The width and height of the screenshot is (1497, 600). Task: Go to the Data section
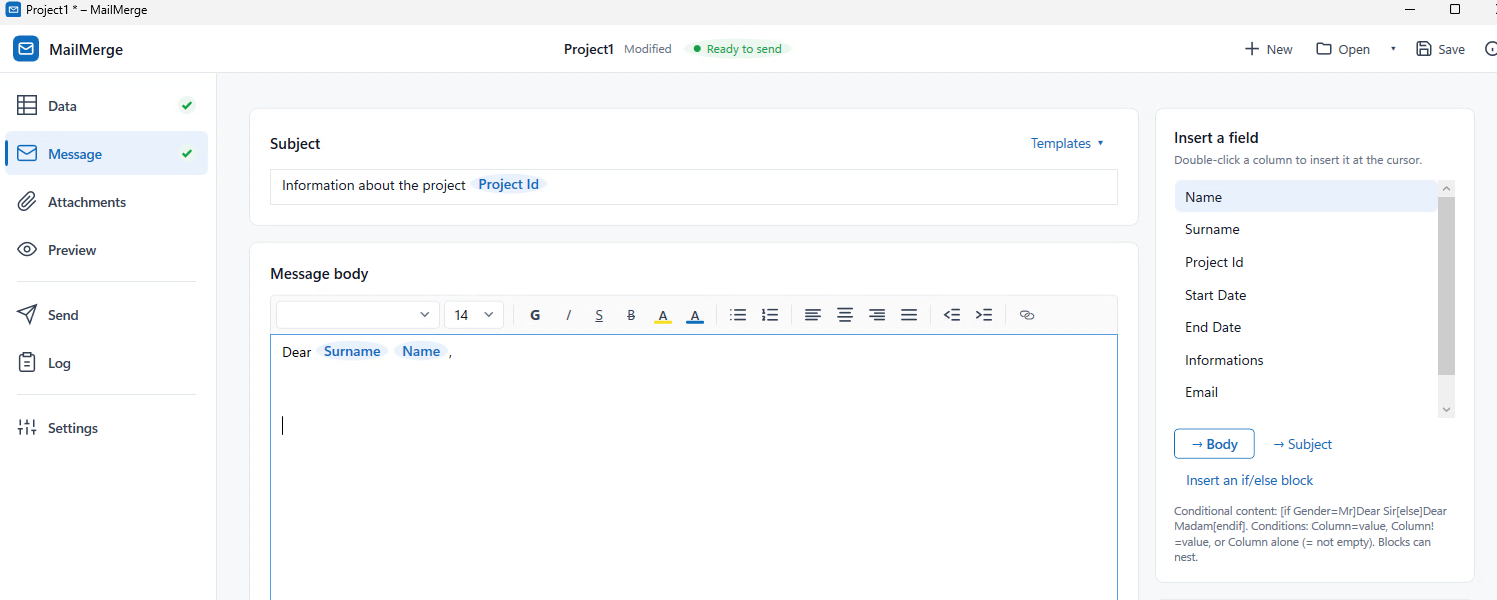pos(107,106)
